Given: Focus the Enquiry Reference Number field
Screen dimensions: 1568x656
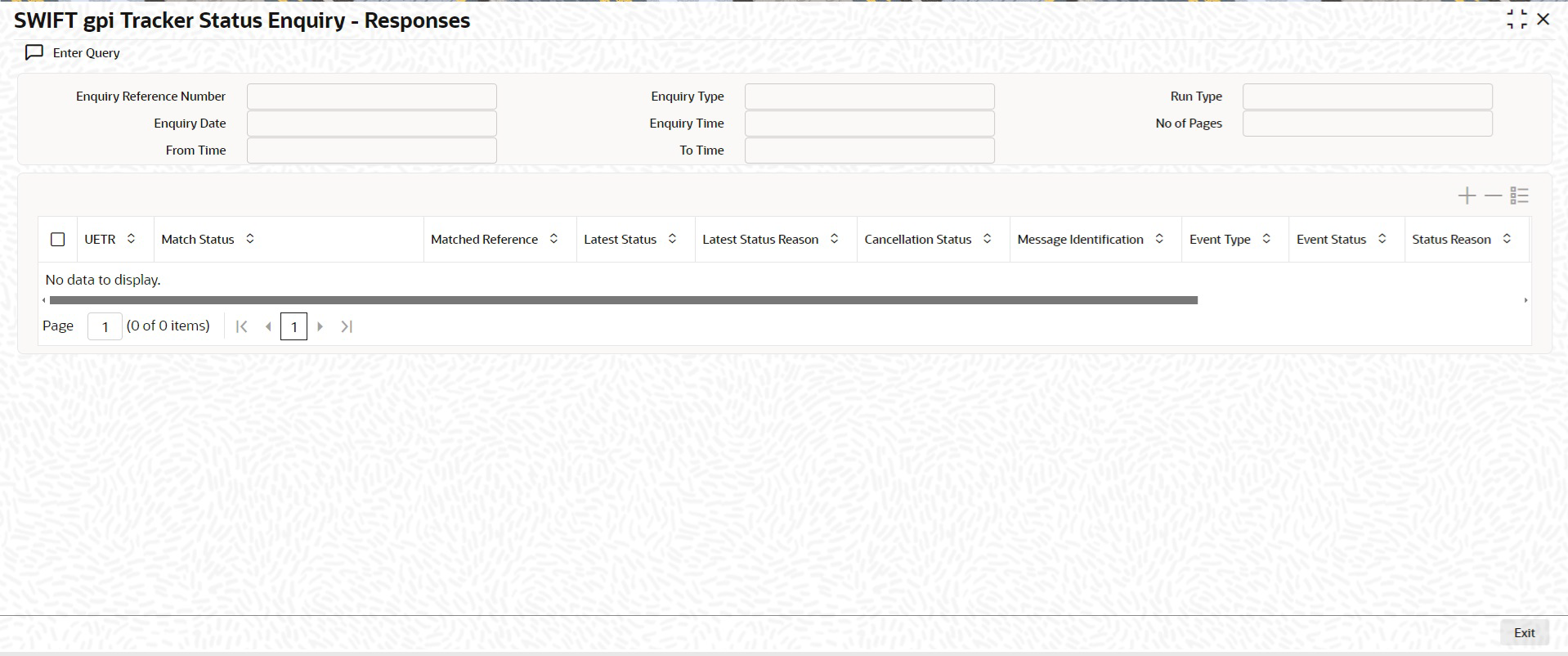Looking at the screenshot, I should point(372,97).
